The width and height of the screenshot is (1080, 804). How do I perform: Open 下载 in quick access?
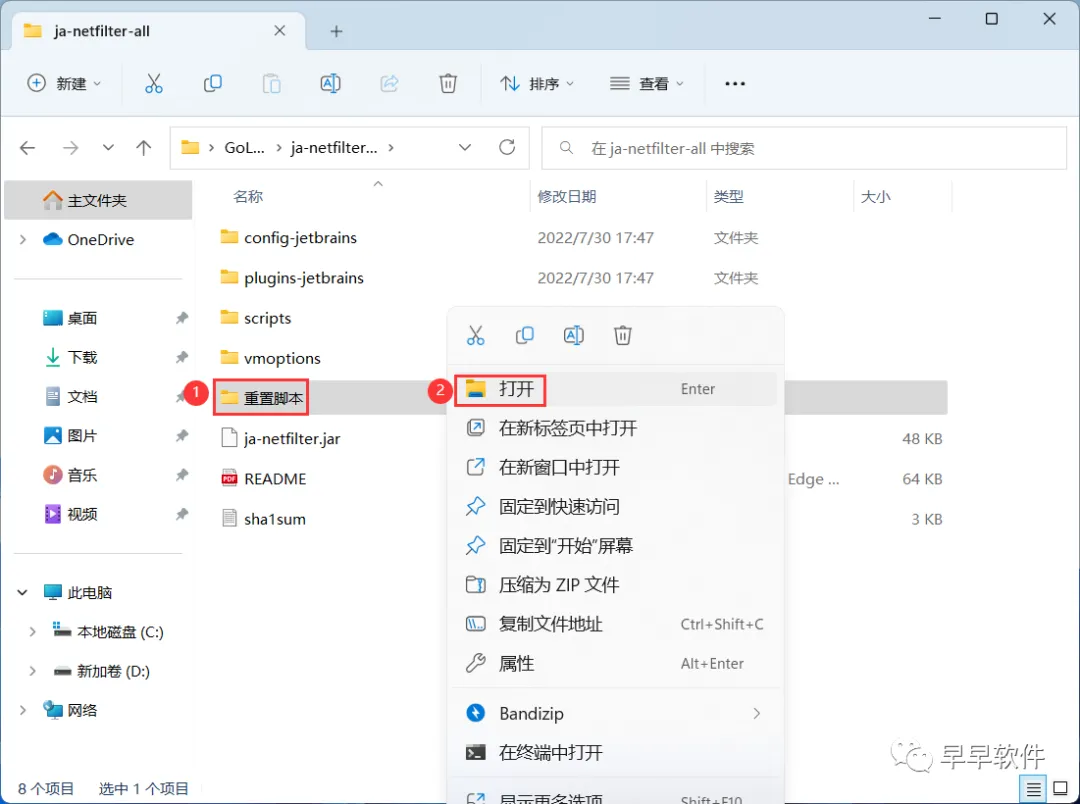[x=83, y=358]
